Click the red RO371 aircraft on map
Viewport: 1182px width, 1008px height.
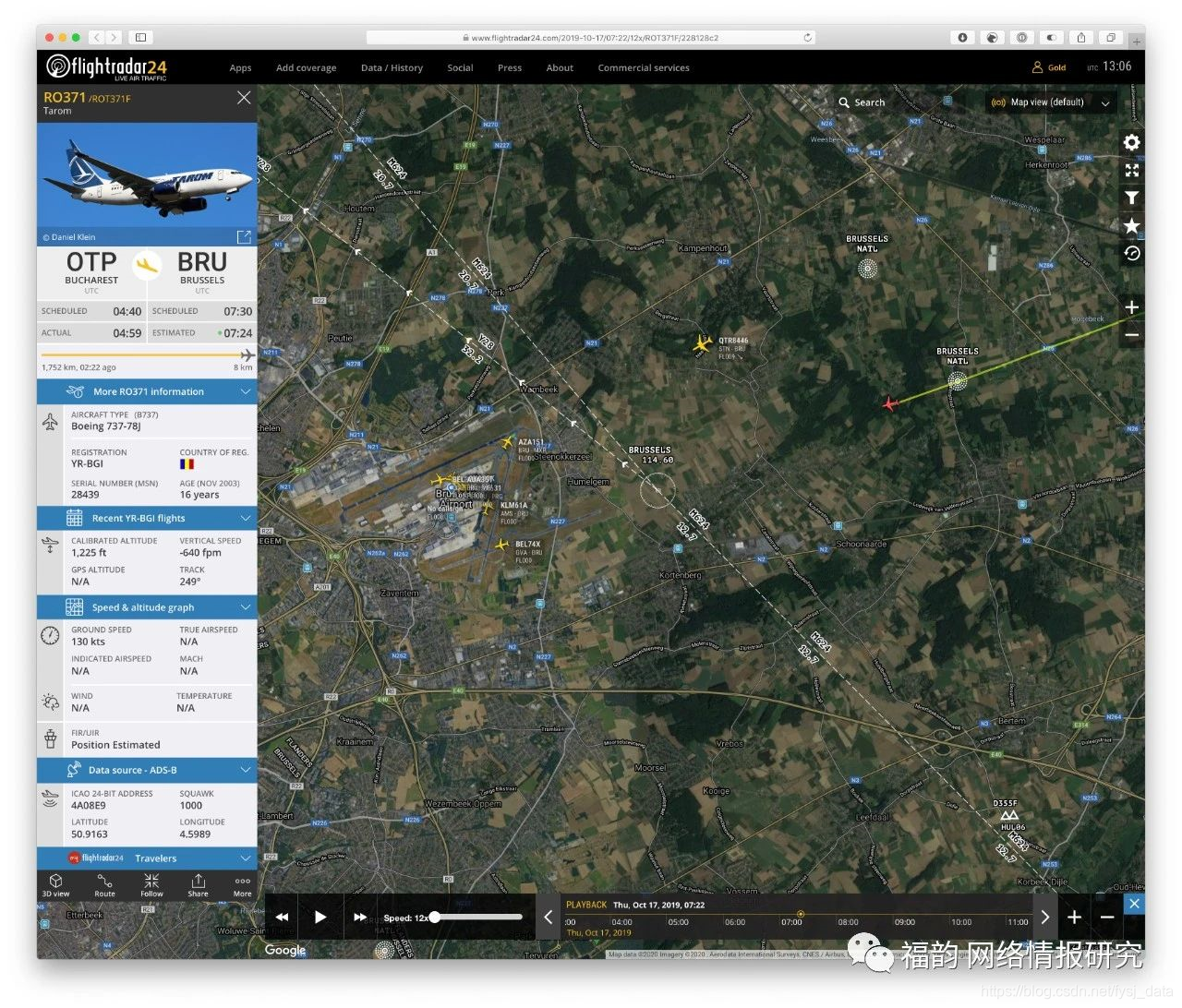[889, 404]
